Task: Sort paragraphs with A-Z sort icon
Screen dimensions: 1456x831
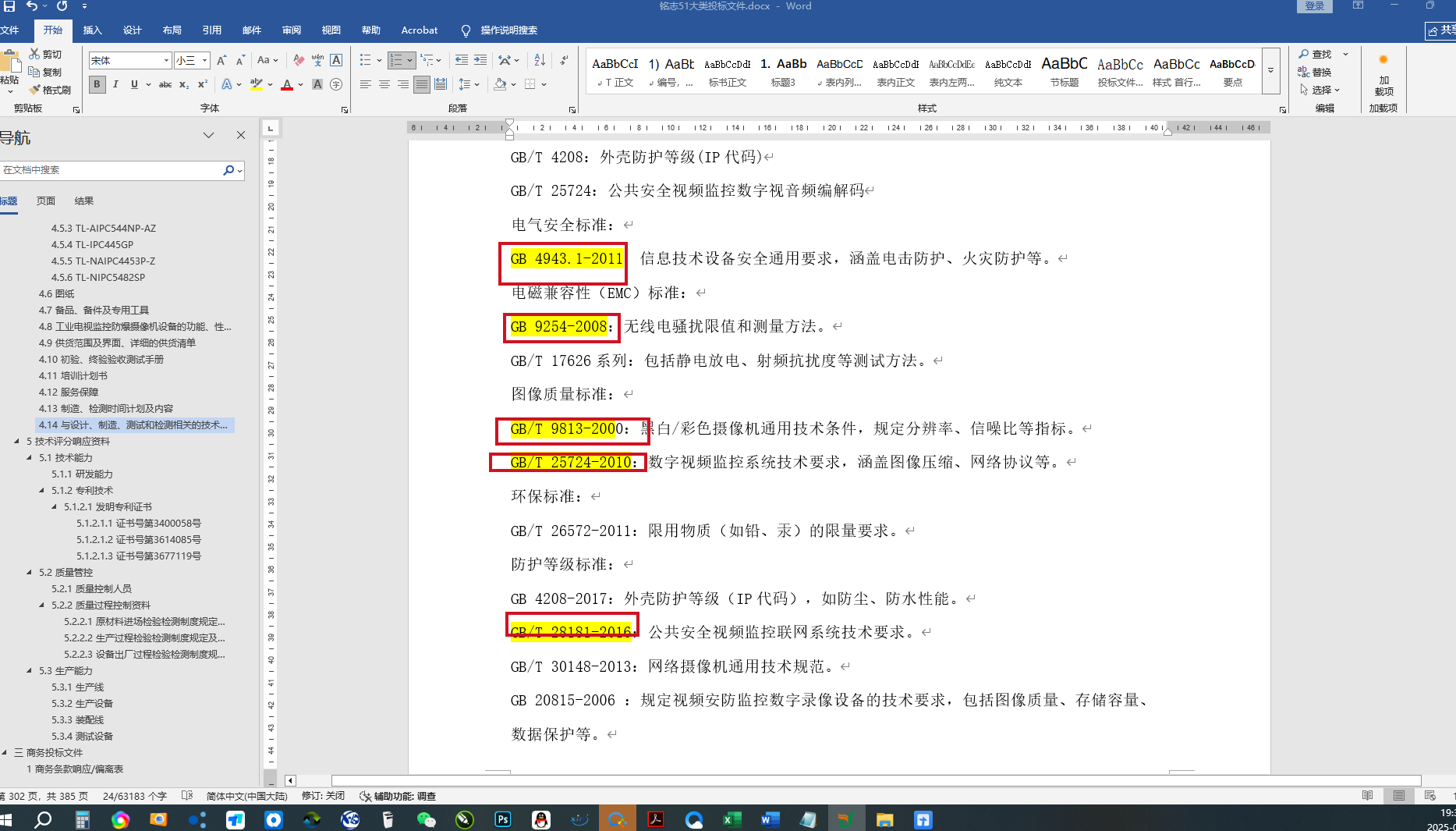Action: (x=540, y=60)
